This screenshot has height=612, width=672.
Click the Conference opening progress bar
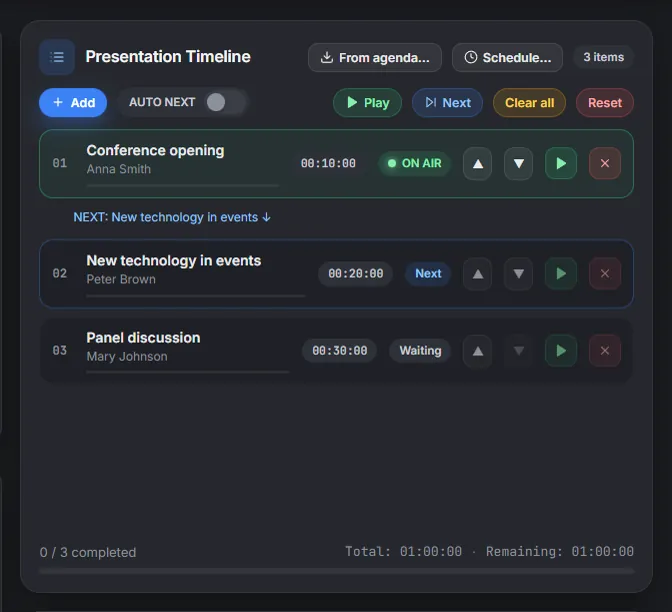183,186
